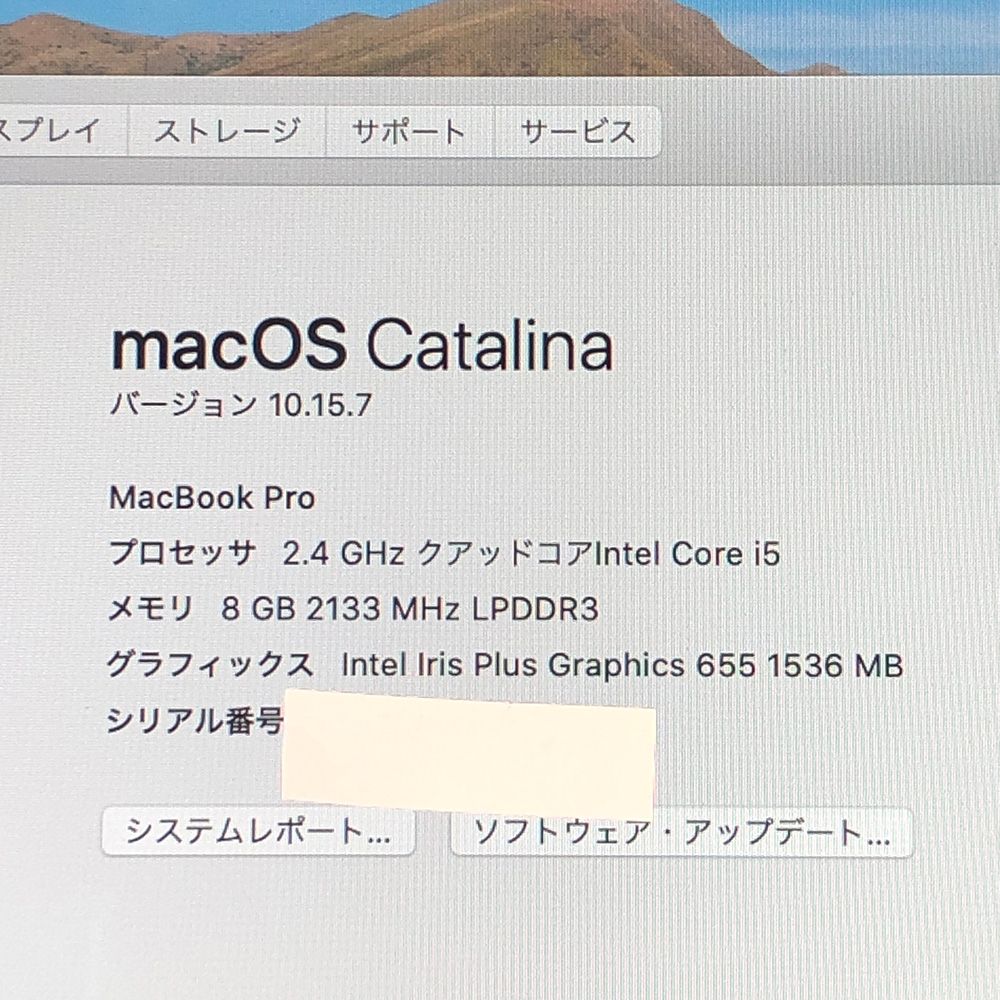Click the プロセッサ label

[x=182, y=552]
